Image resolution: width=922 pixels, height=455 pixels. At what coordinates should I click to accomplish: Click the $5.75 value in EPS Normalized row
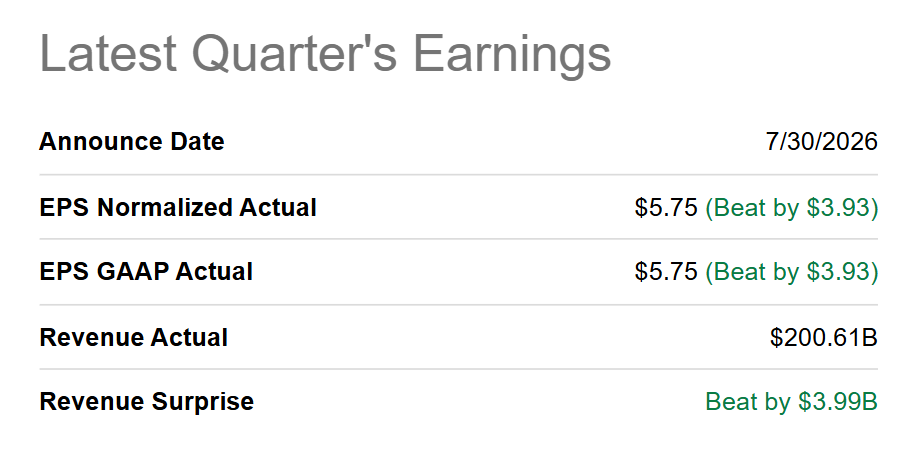point(666,208)
